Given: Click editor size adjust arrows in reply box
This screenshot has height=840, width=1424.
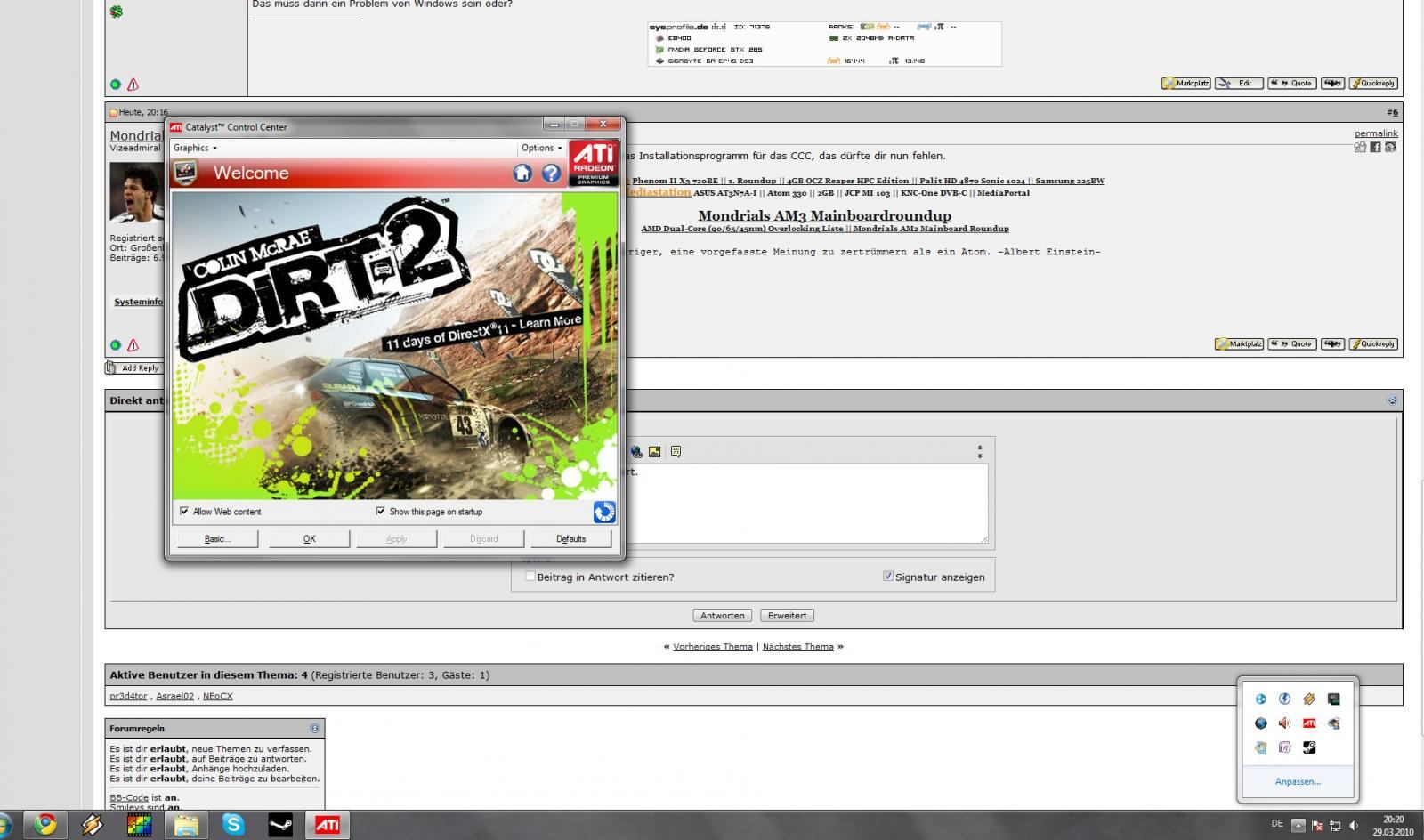Looking at the screenshot, I should (980, 452).
